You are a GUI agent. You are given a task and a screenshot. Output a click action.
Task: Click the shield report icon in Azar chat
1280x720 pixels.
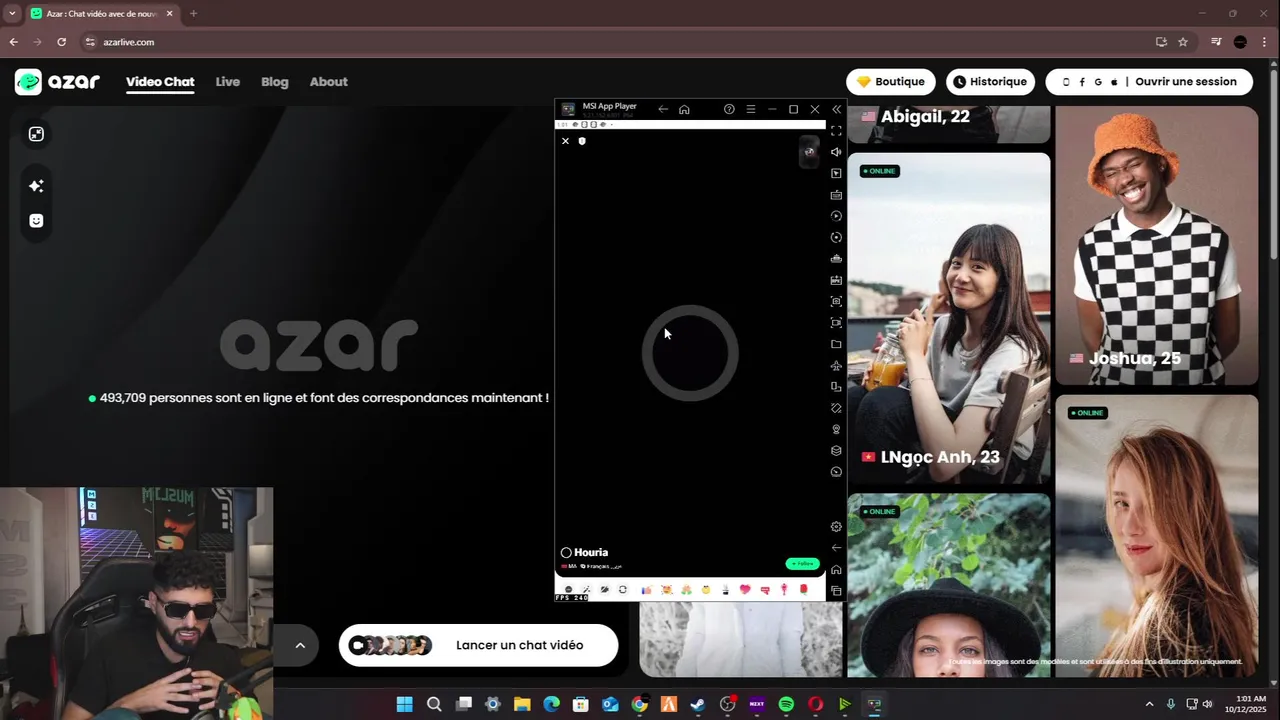(582, 141)
